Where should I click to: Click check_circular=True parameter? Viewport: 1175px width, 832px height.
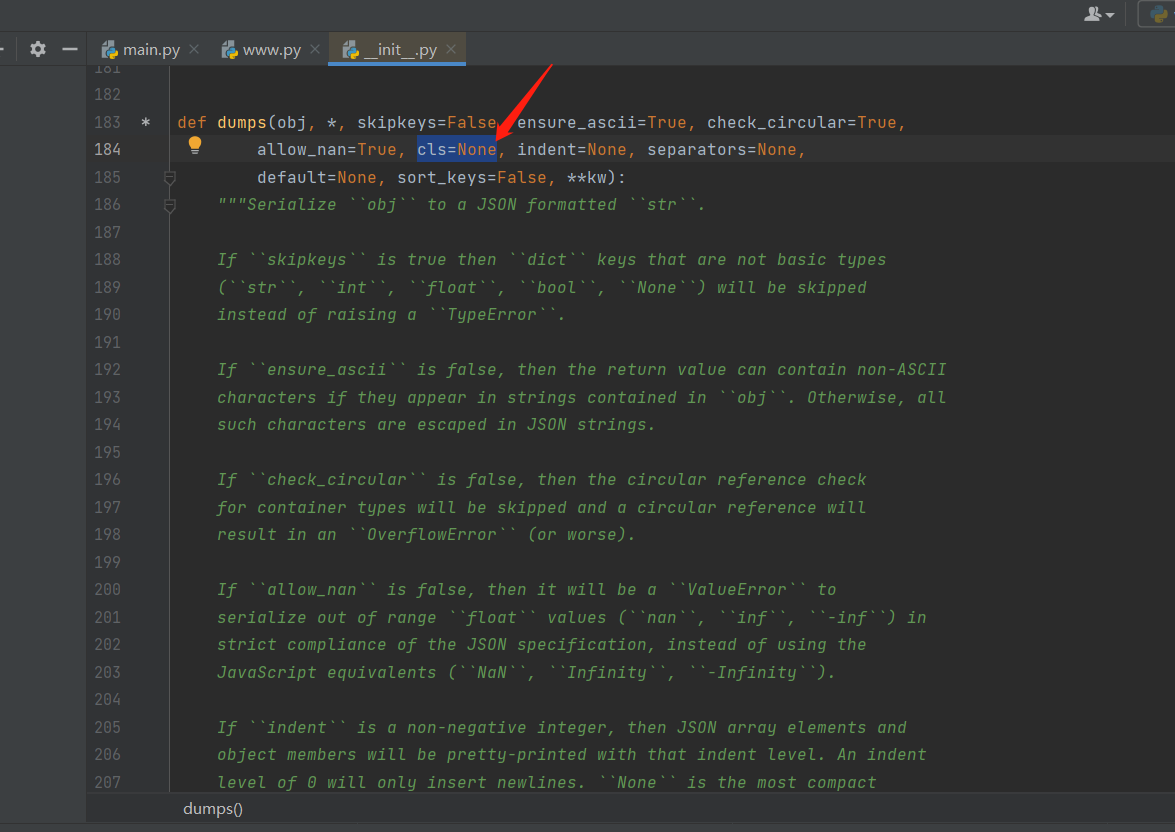pos(802,122)
